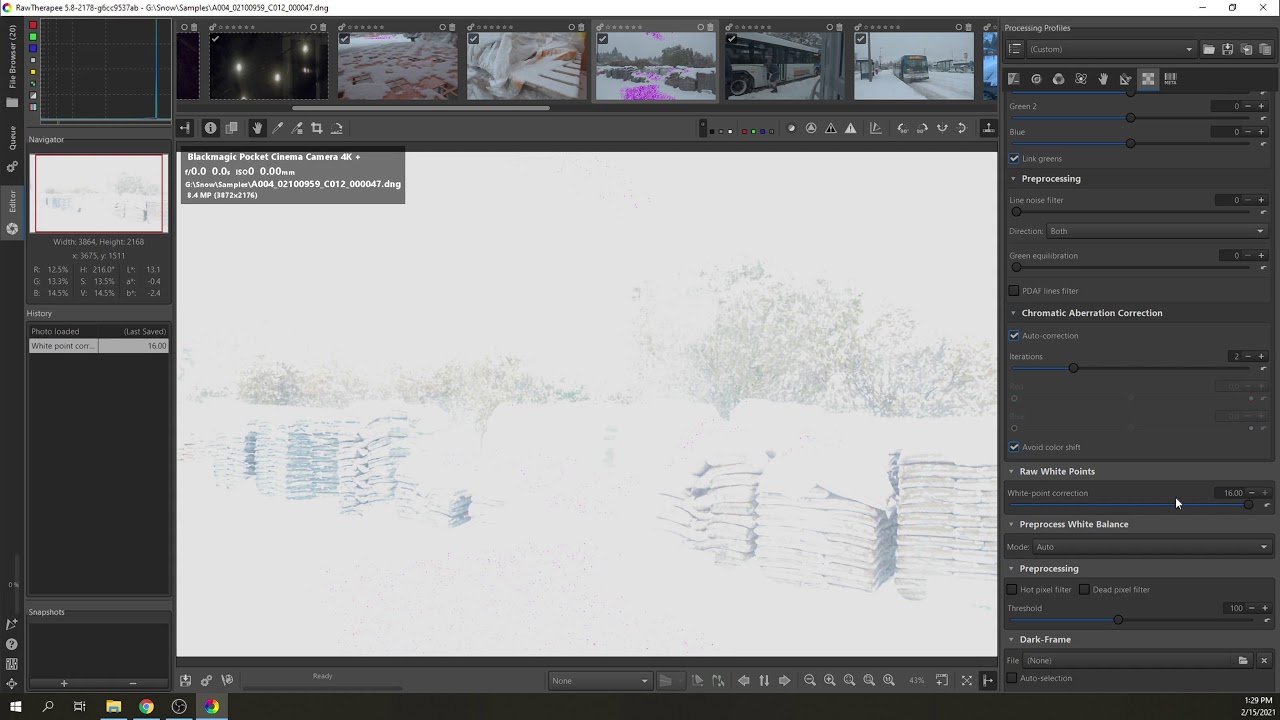Open the next image arrow
The width and height of the screenshot is (1280, 720).
tap(784, 680)
